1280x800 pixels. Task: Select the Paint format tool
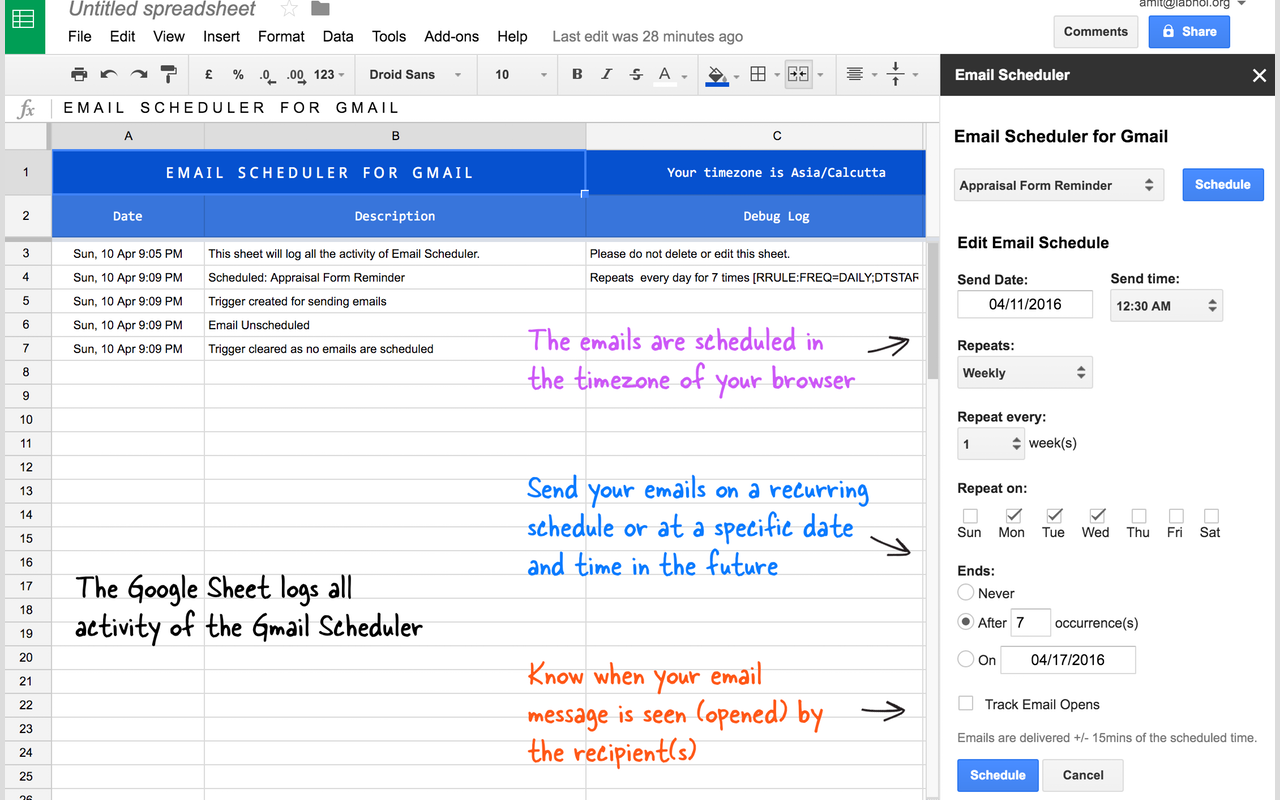(x=167, y=74)
